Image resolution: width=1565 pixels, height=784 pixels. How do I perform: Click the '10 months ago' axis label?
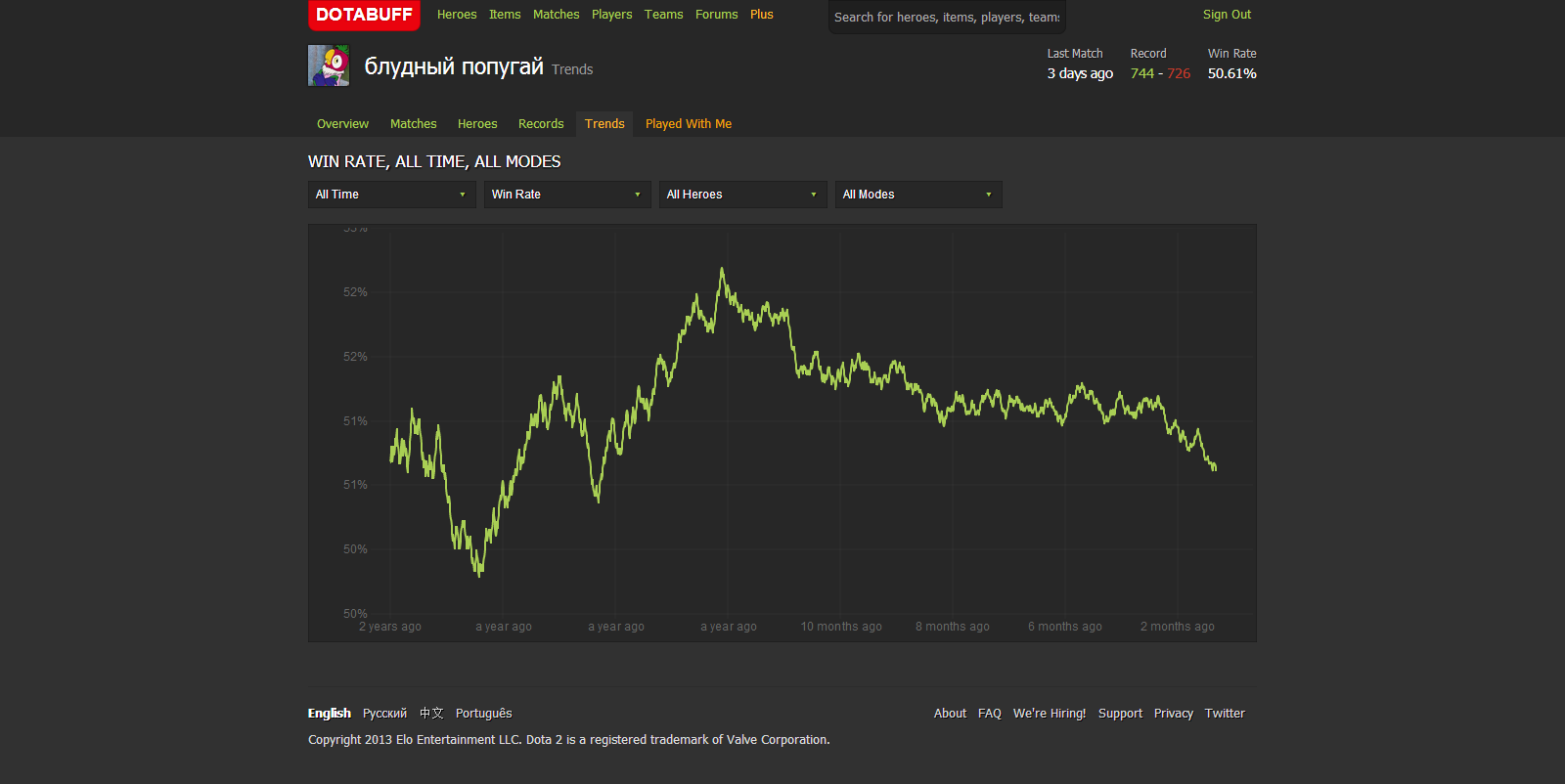(841, 627)
